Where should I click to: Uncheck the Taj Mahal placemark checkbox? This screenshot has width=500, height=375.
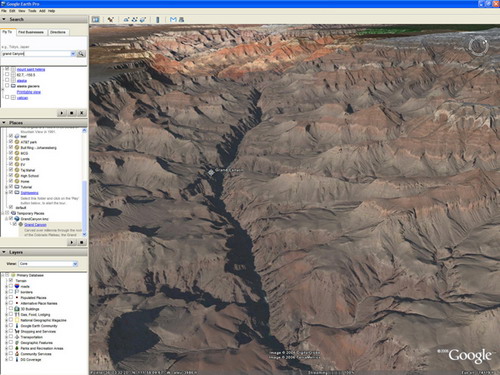coord(11,170)
